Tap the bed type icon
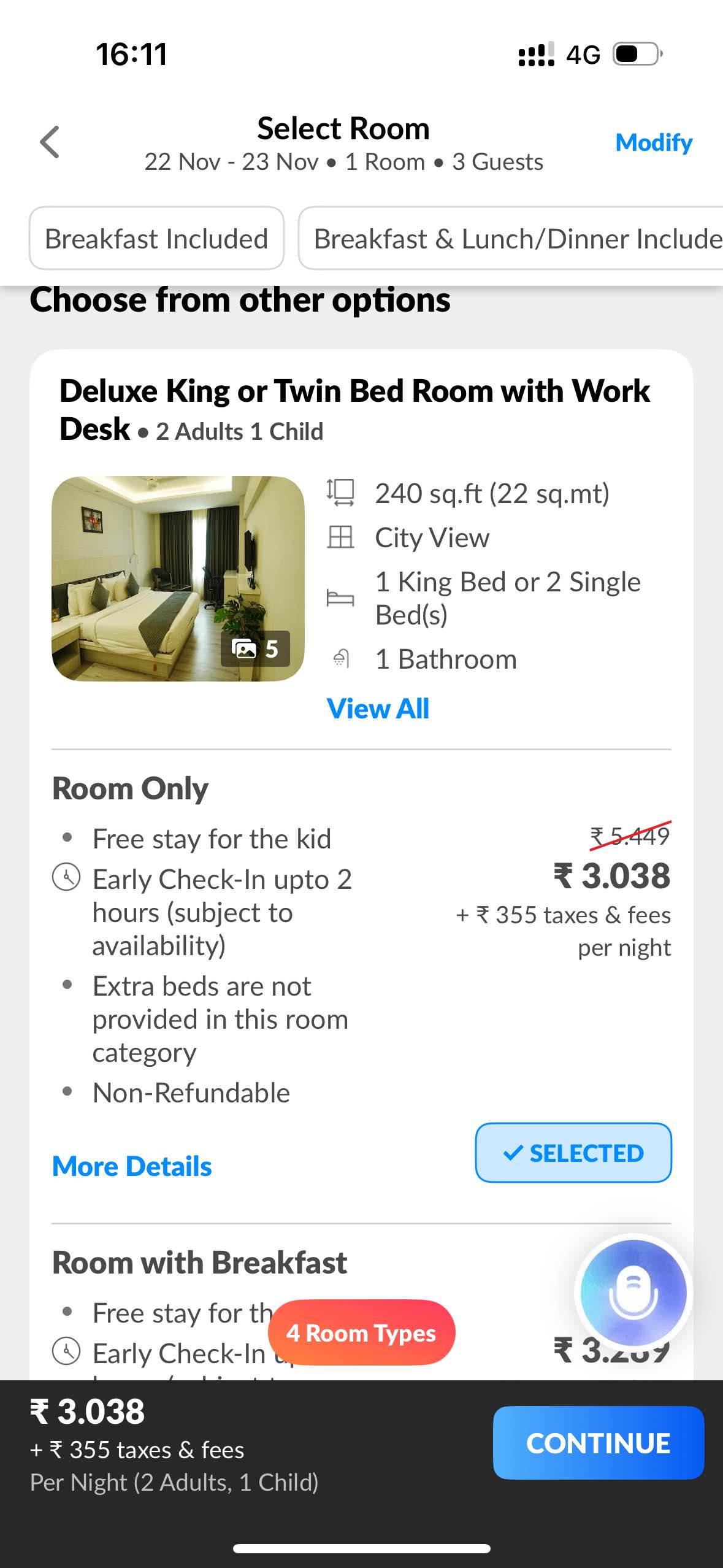Image resolution: width=723 pixels, height=1568 pixels. point(340,598)
